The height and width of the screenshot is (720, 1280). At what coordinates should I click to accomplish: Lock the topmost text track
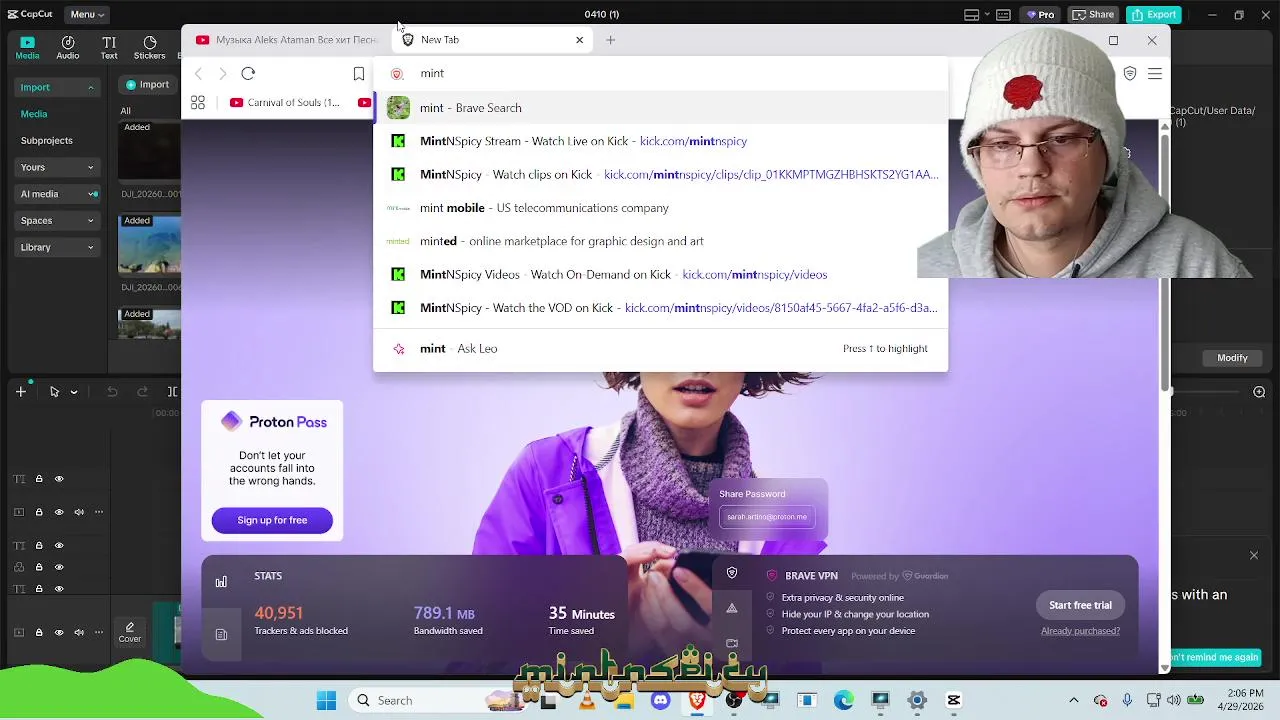coord(39,479)
